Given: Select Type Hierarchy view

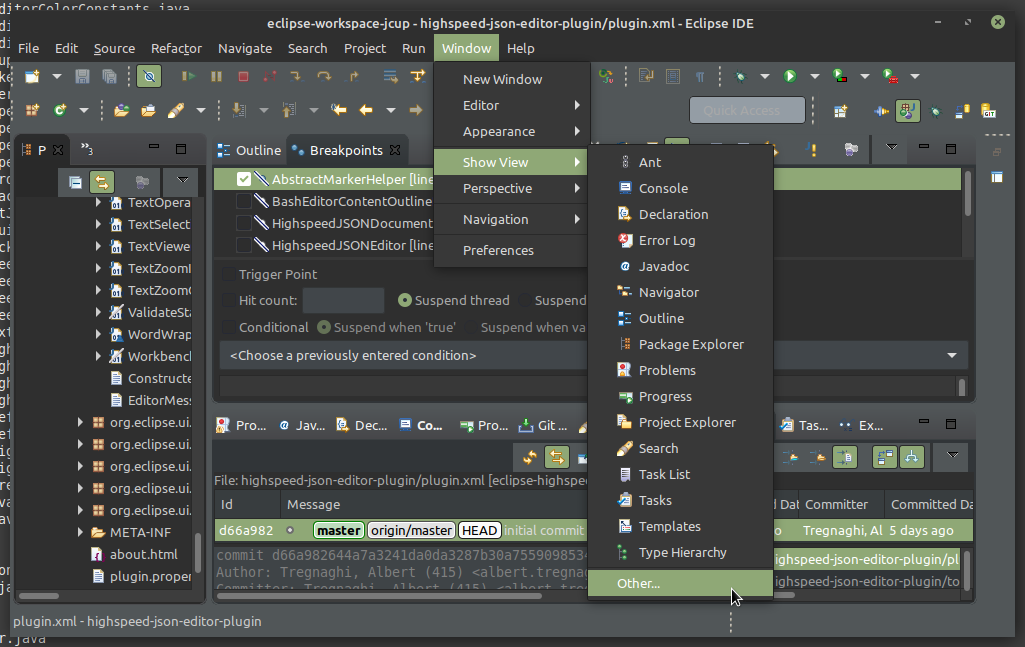Looking at the screenshot, I should (681, 552).
